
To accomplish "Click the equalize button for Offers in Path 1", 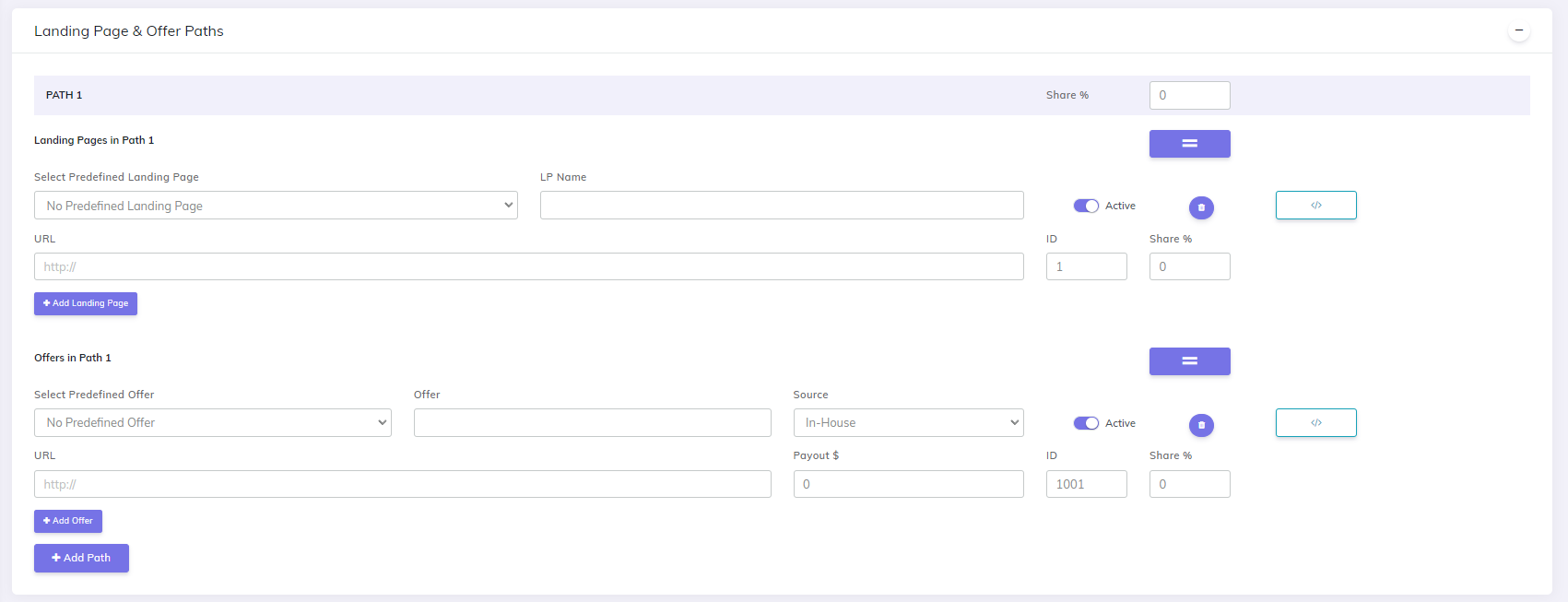I will [1189, 361].
